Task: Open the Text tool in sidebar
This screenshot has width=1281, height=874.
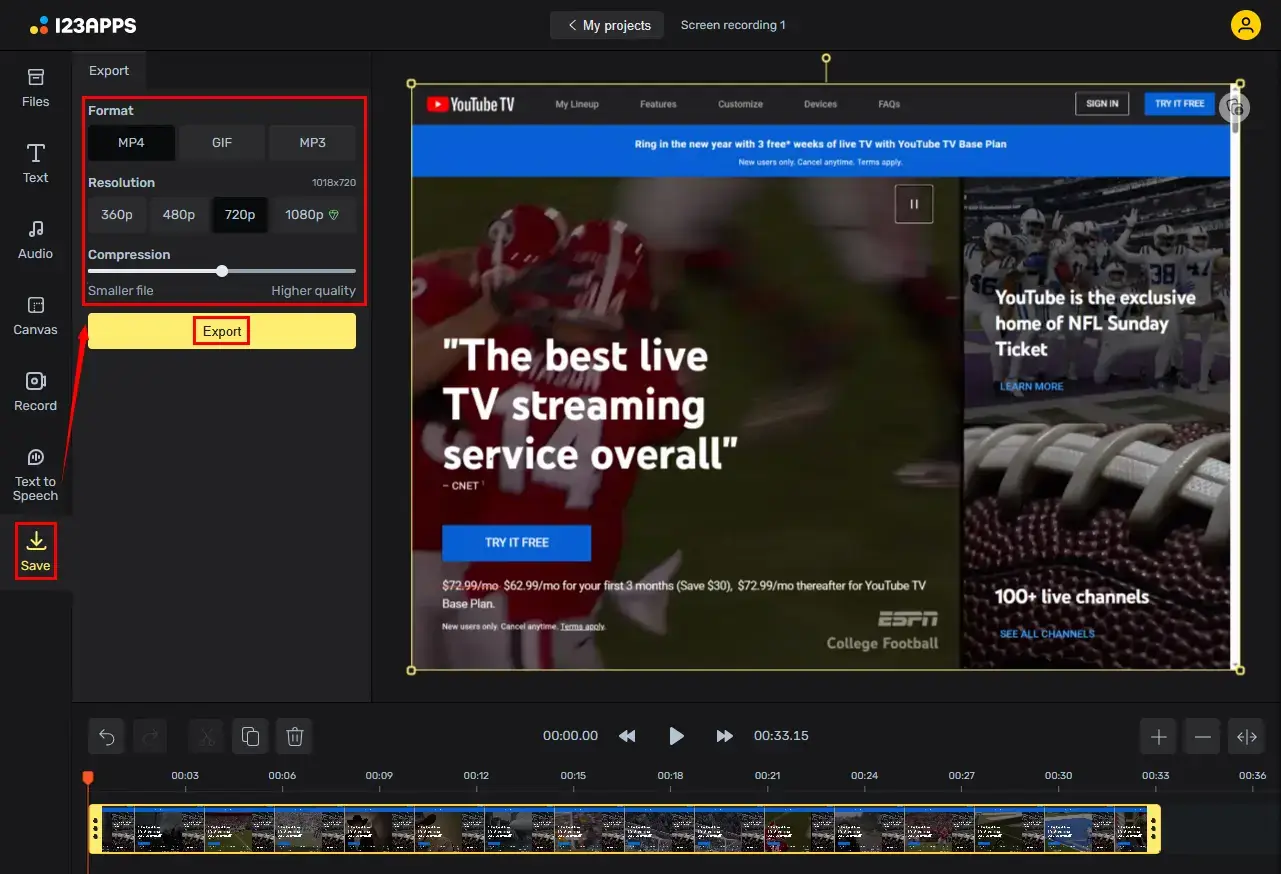Action: click(36, 164)
